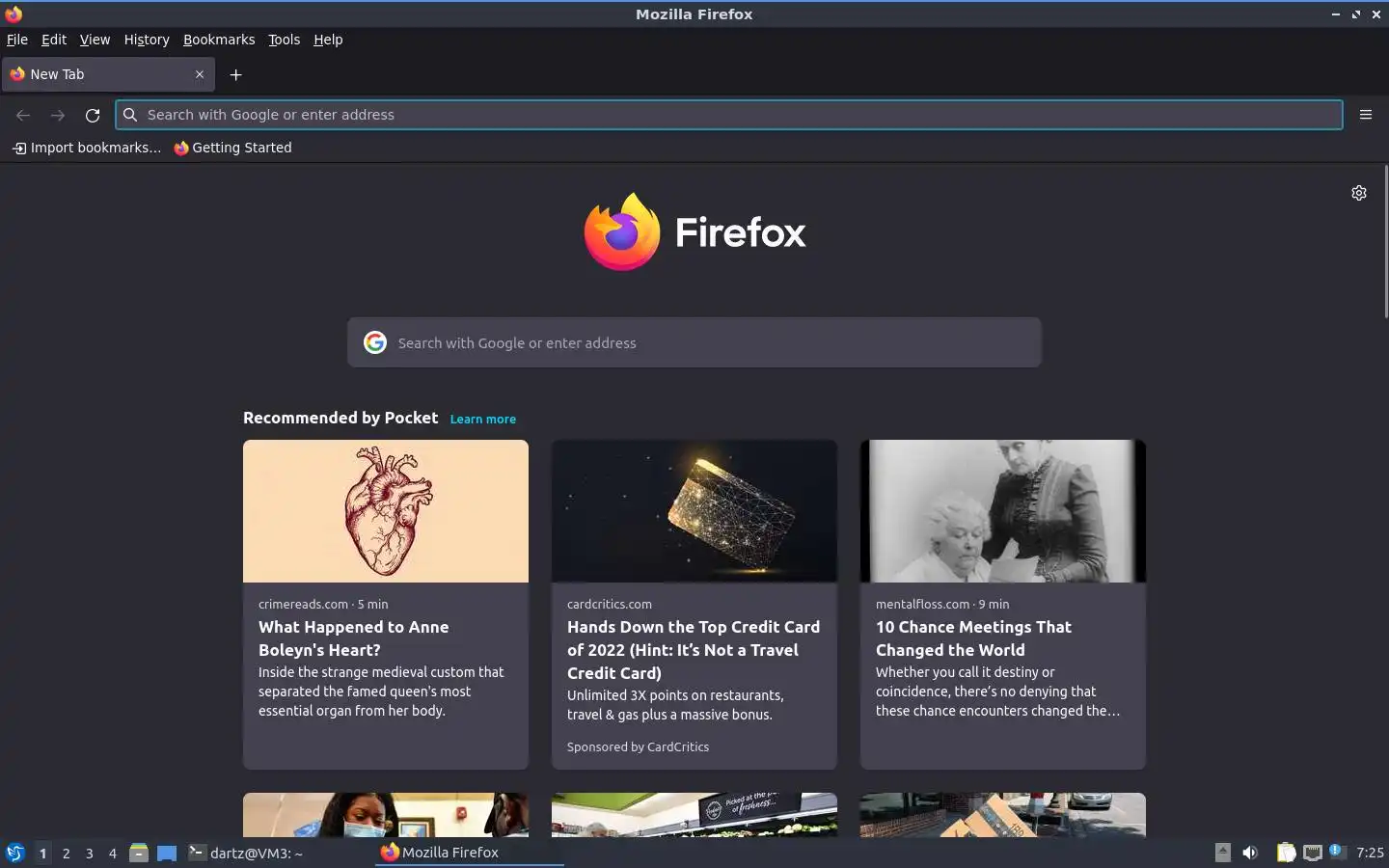Click the Firefox logo on the new tab page
Screen dimensions: 1389x868
click(694, 231)
